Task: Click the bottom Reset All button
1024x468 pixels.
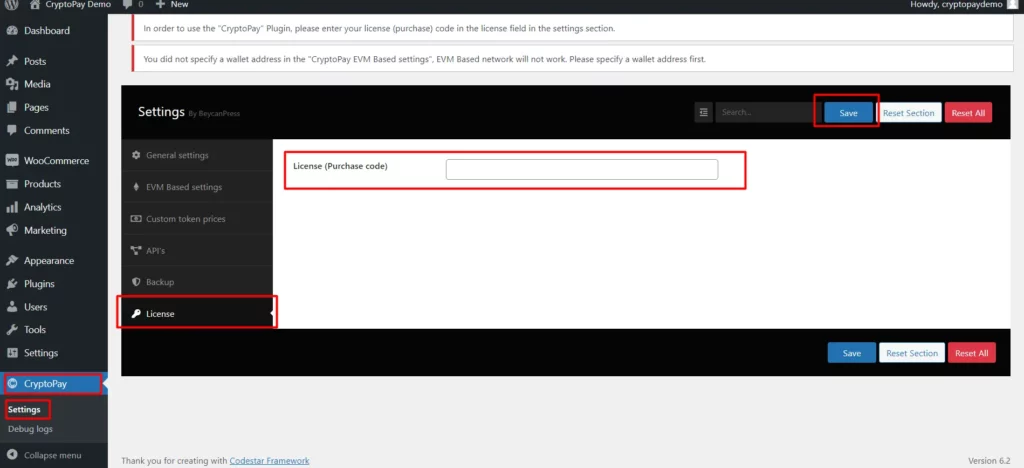Action: click(x=972, y=353)
